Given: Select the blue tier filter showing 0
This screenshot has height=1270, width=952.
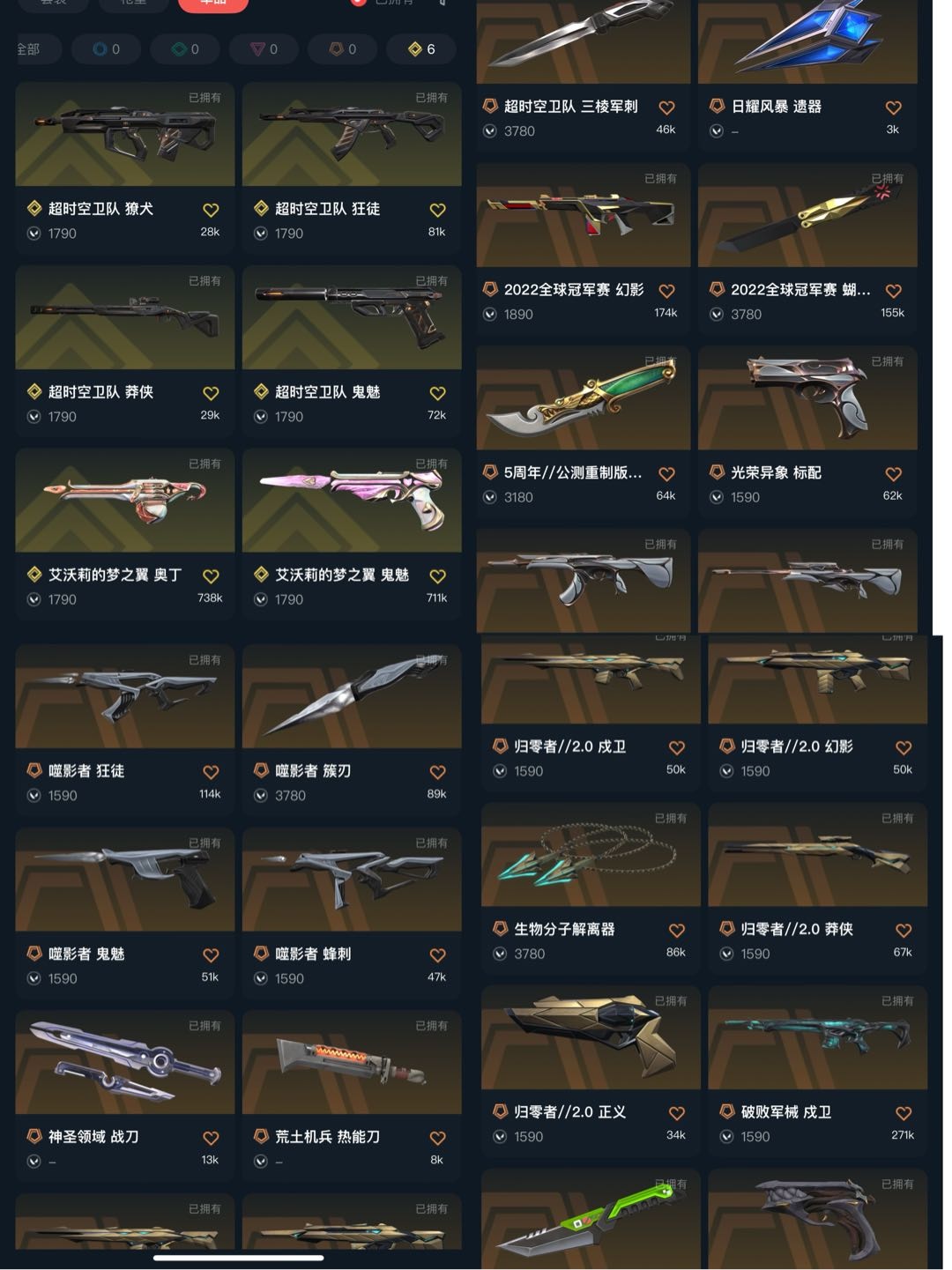Looking at the screenshot, I should pyautogui.click(x=107, y=49).
